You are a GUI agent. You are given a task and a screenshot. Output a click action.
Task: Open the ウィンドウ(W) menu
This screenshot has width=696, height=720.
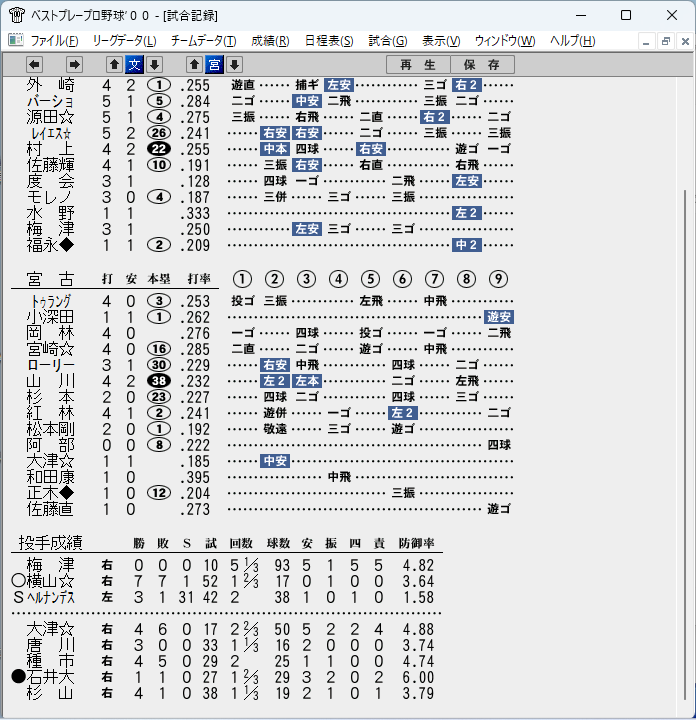(x=505, y=41)
